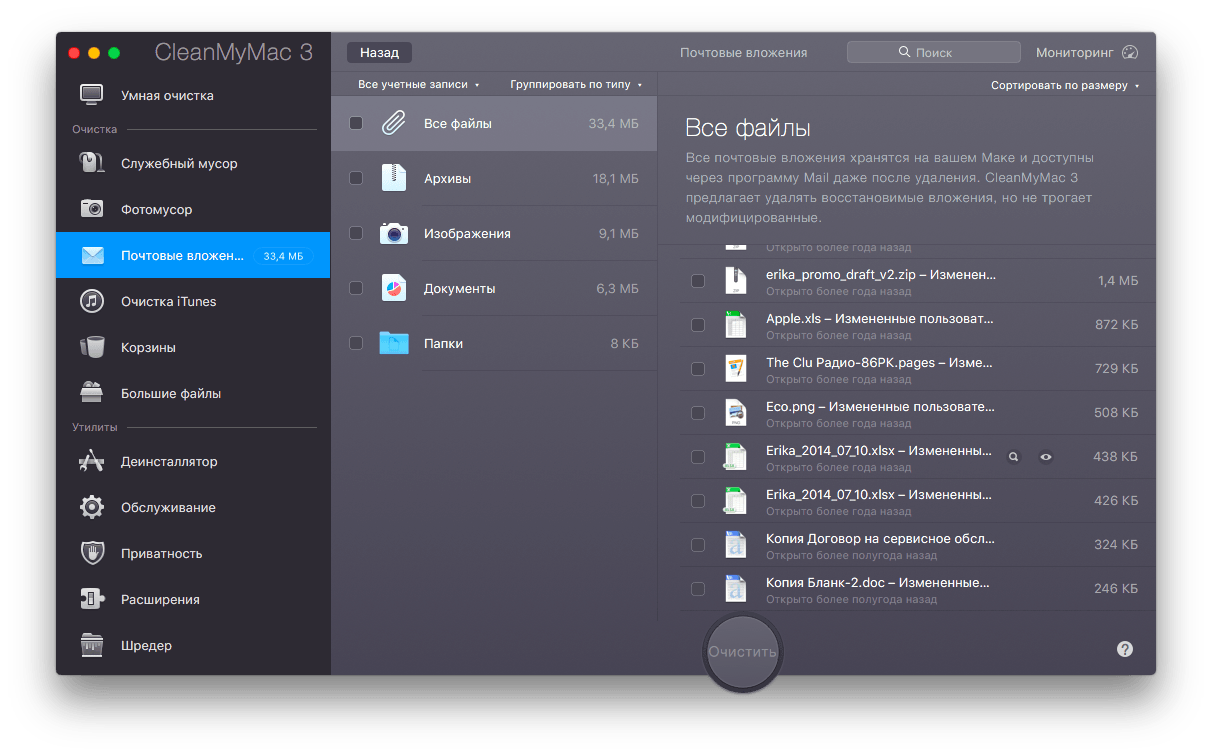Click PNG file icon of Eco.png

[x=735, y=413]
